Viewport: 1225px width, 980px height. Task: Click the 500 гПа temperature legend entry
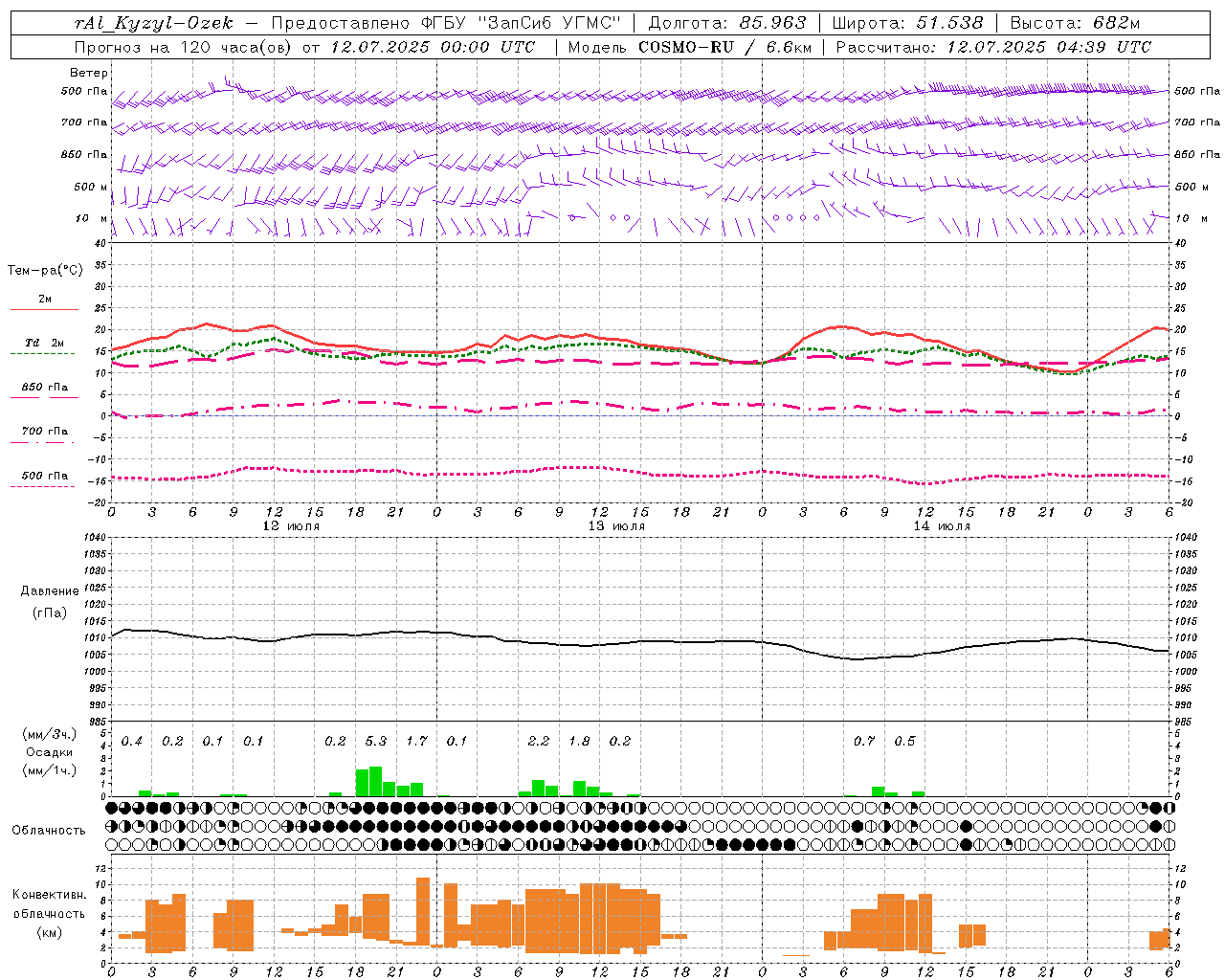[x=45, y=476]
